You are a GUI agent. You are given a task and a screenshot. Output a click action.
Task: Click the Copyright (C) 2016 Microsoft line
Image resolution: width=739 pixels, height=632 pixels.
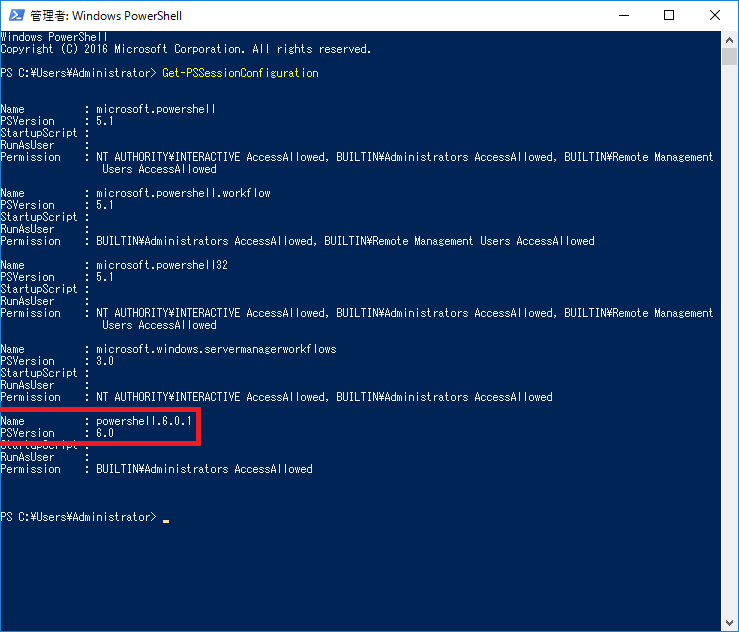coord(186,49)
